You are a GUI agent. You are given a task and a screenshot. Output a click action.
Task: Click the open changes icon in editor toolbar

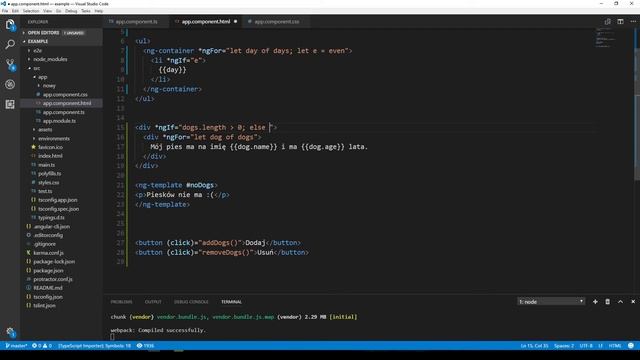607,22
